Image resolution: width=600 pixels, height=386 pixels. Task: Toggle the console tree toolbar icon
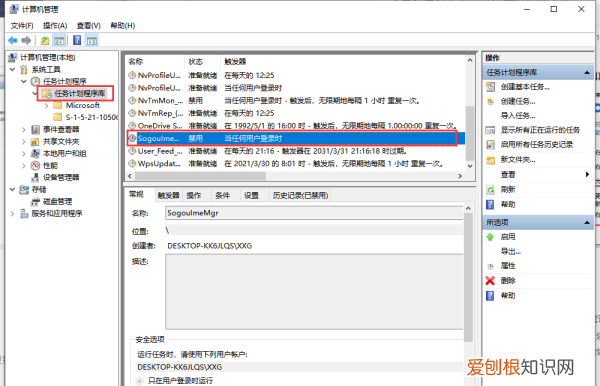(x=59, y=40)
